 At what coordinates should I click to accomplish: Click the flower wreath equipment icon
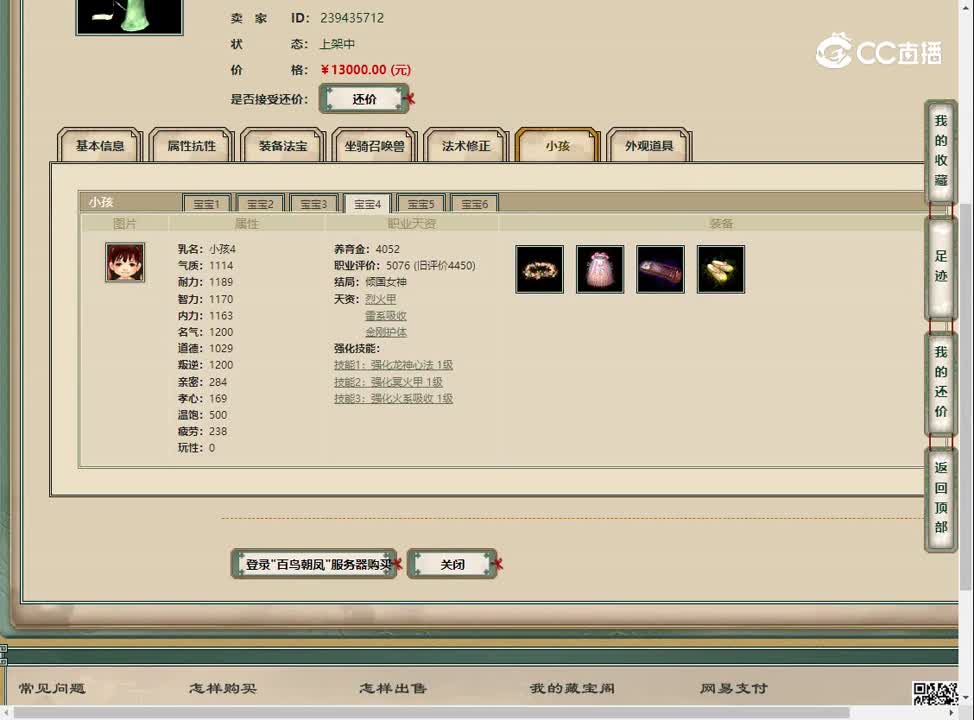click(539, 270)
